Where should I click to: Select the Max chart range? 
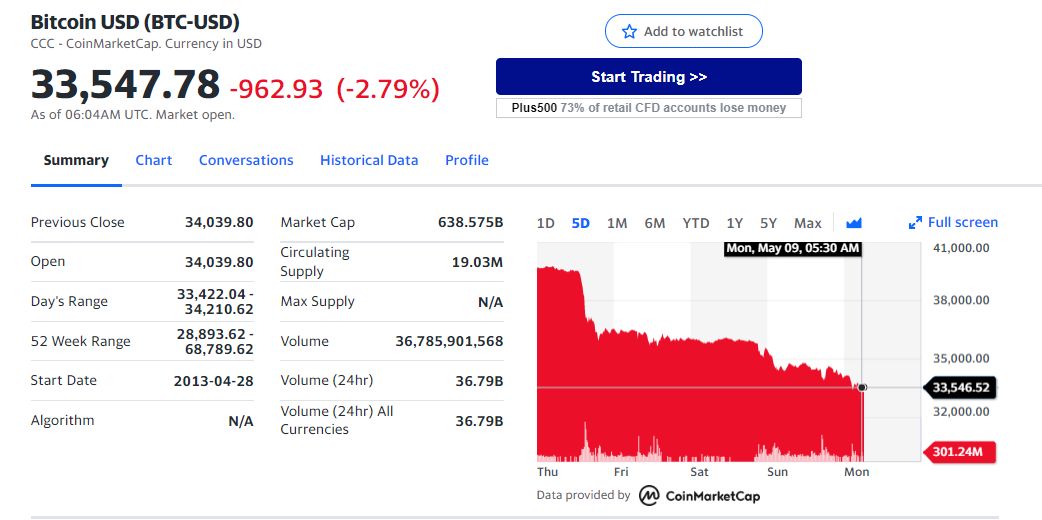tap(808, 223)
